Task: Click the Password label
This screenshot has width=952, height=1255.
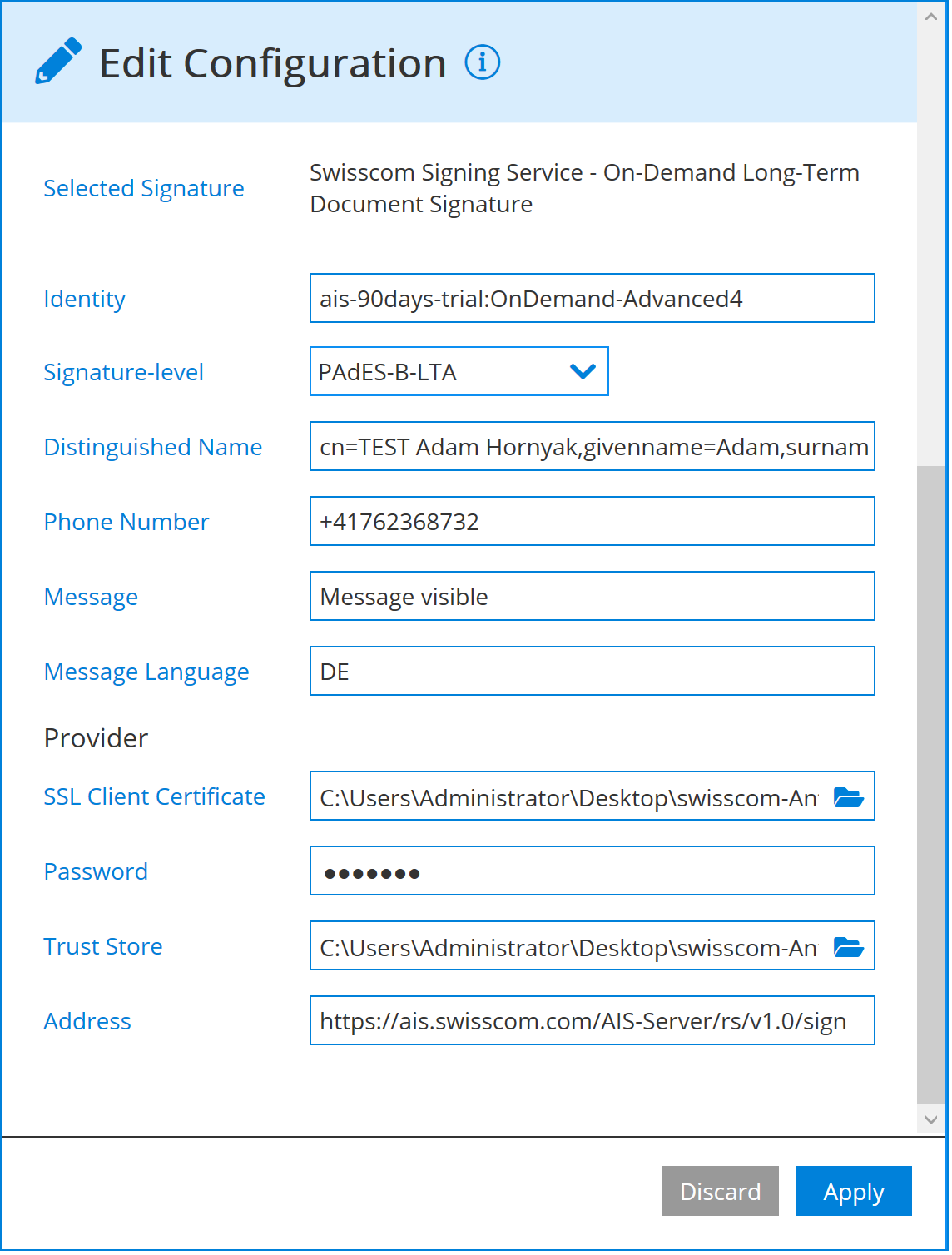Action: [x=96, y=871]
